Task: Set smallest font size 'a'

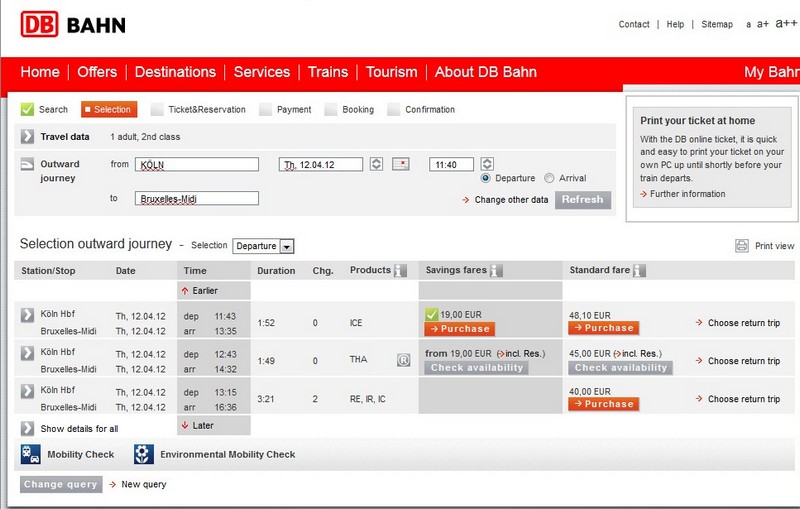Action: coord(748,24)
